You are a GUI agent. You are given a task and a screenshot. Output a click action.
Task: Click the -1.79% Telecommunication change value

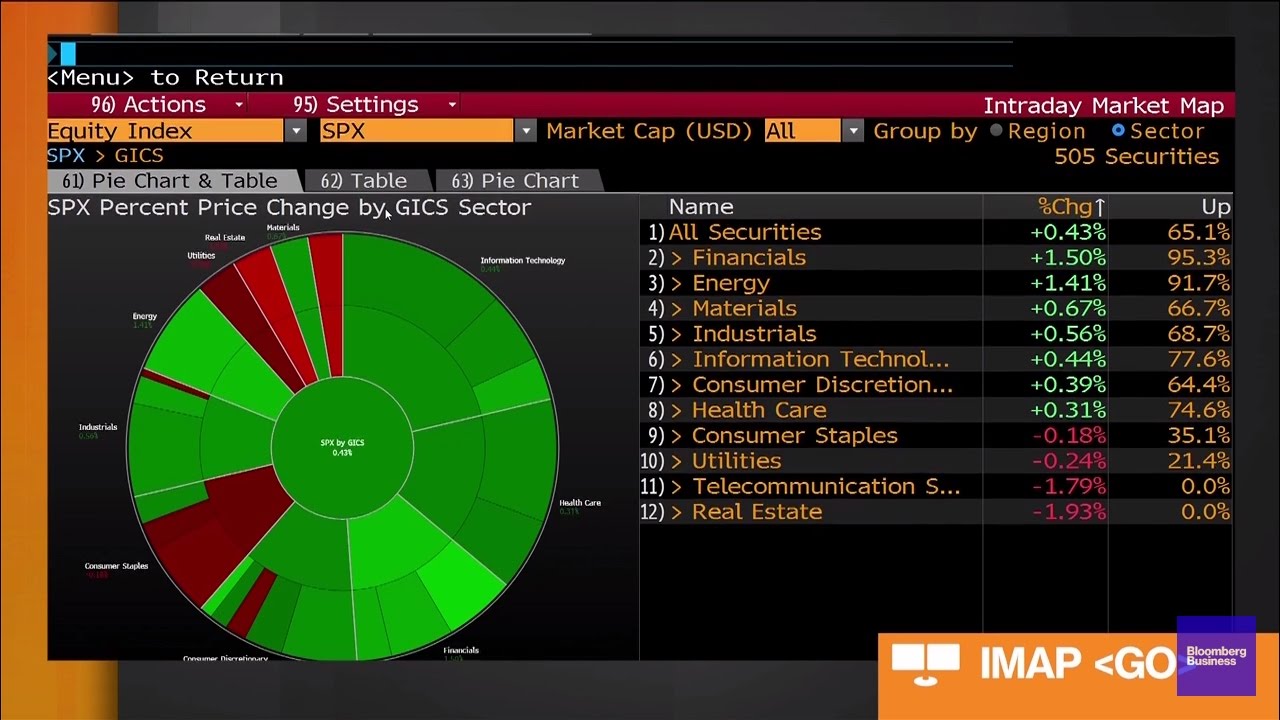coord(1068,487)
